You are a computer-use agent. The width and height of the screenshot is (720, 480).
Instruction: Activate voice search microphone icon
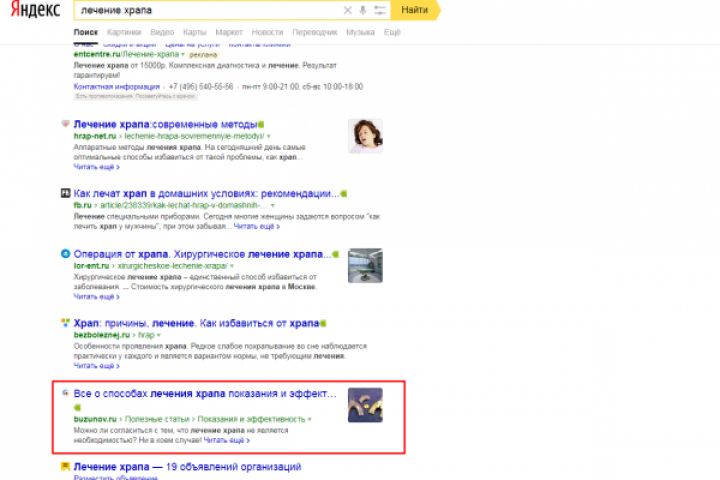363,10
